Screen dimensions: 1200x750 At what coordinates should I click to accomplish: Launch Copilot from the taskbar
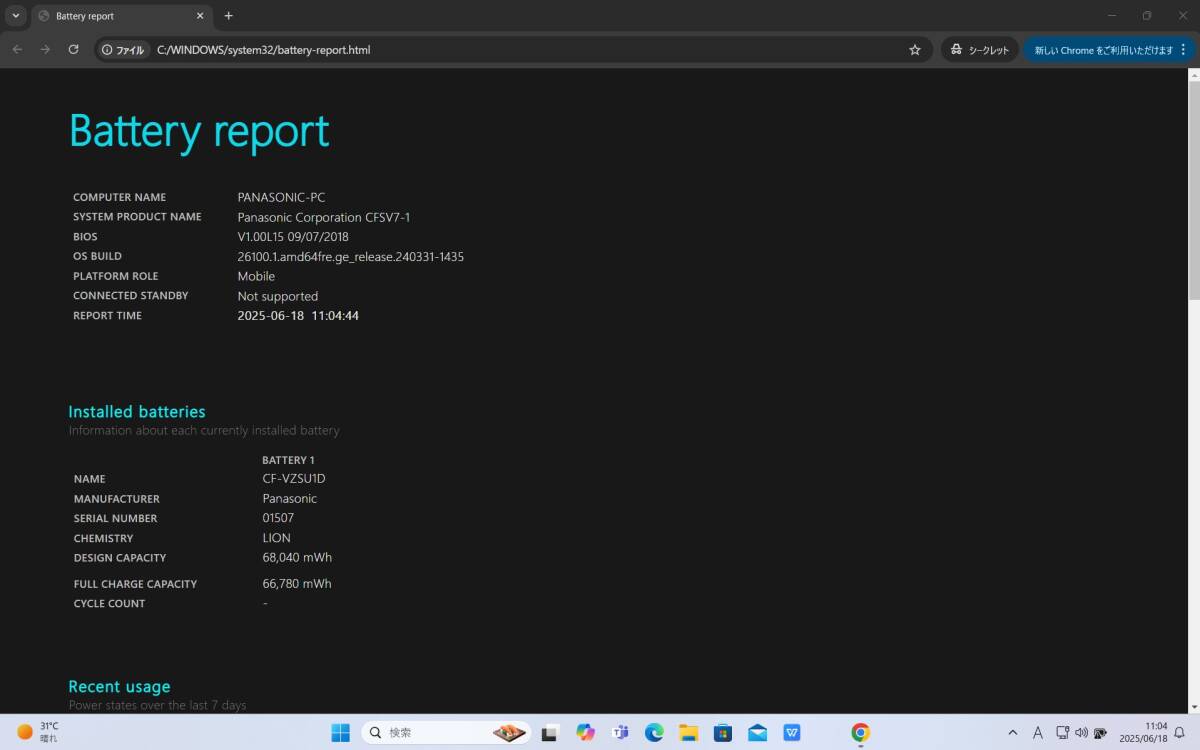[585, 732]
